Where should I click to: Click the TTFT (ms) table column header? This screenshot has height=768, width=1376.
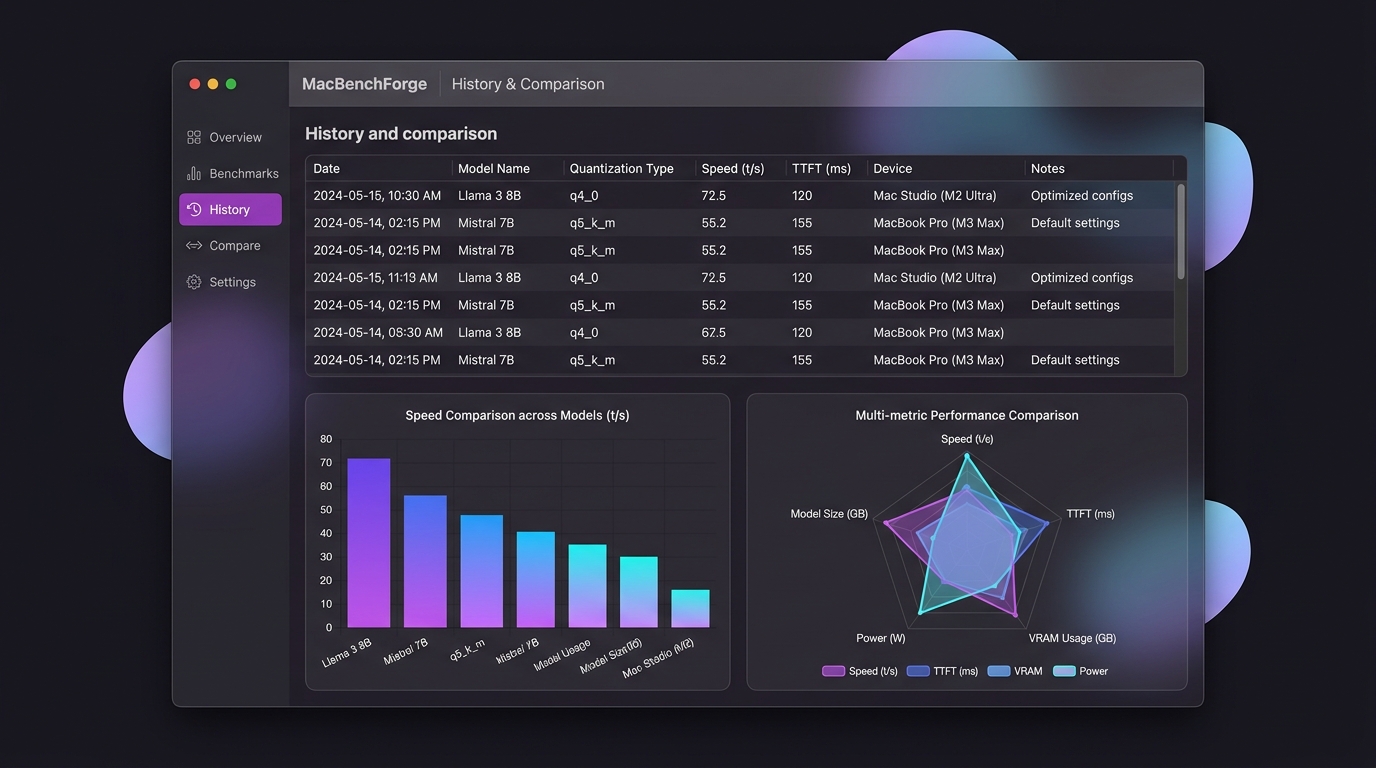click(x=821, y=168)
